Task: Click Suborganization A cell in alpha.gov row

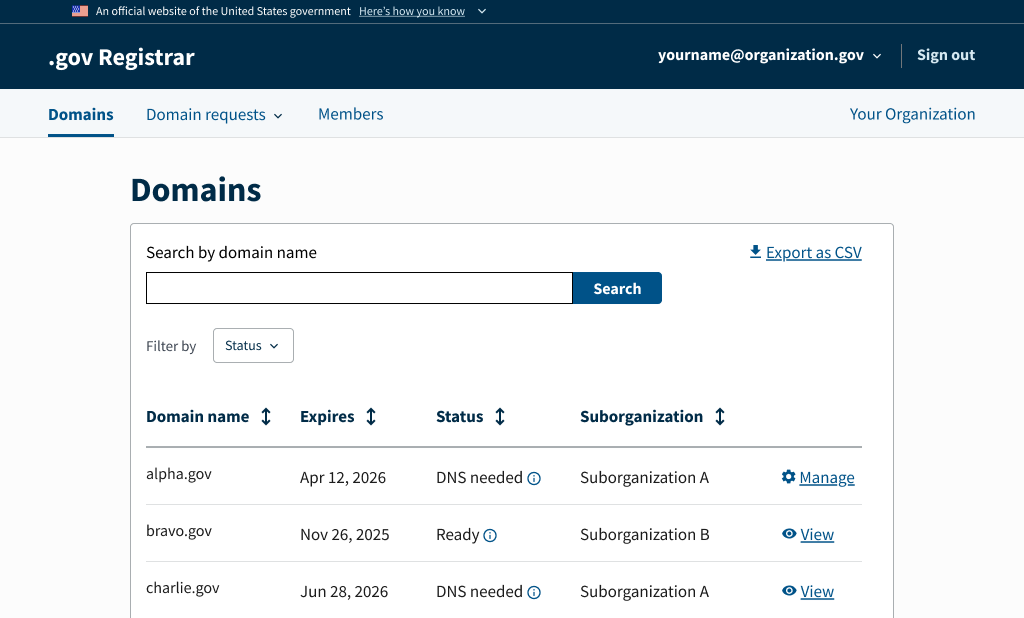Action: click(x=645, y=478)
